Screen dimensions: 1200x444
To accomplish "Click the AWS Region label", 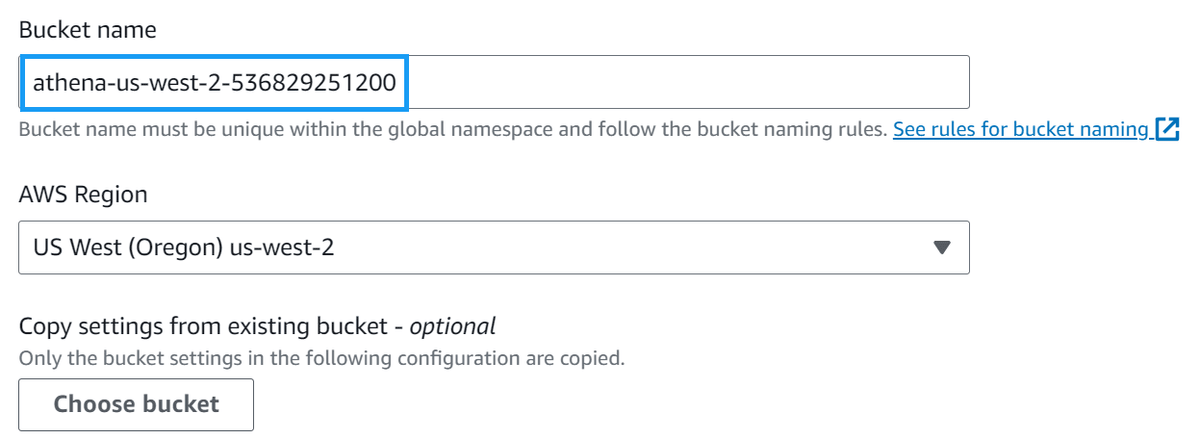I will pyautogui.click(x=83, y=195).
